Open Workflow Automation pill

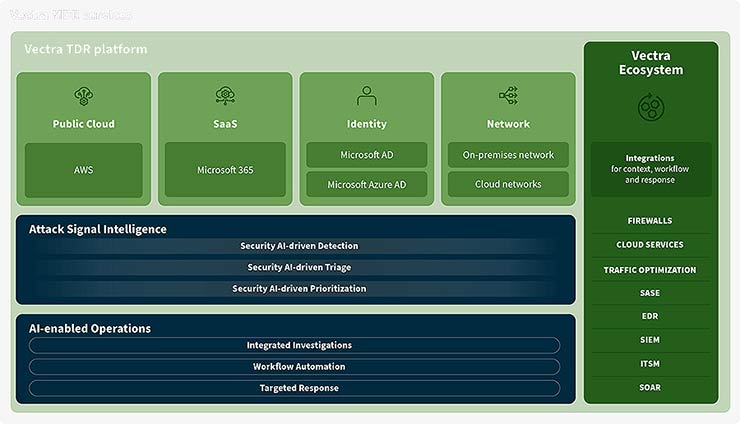[x=294, y=366]
